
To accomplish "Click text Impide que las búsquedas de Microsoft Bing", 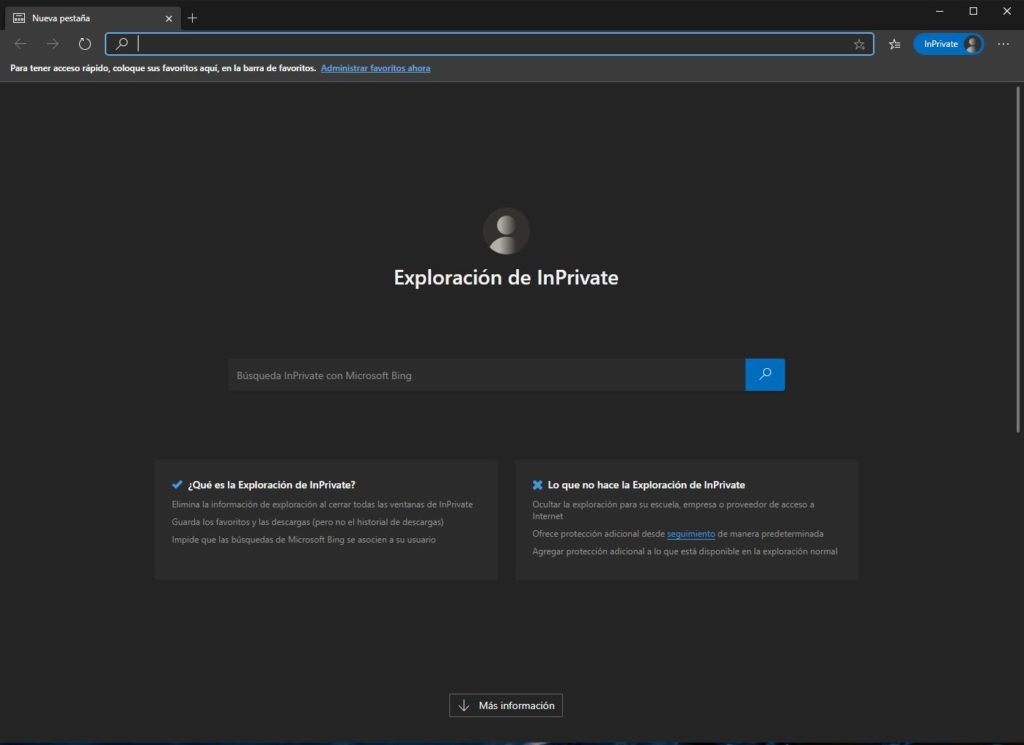I will click(x=304, y=539).
